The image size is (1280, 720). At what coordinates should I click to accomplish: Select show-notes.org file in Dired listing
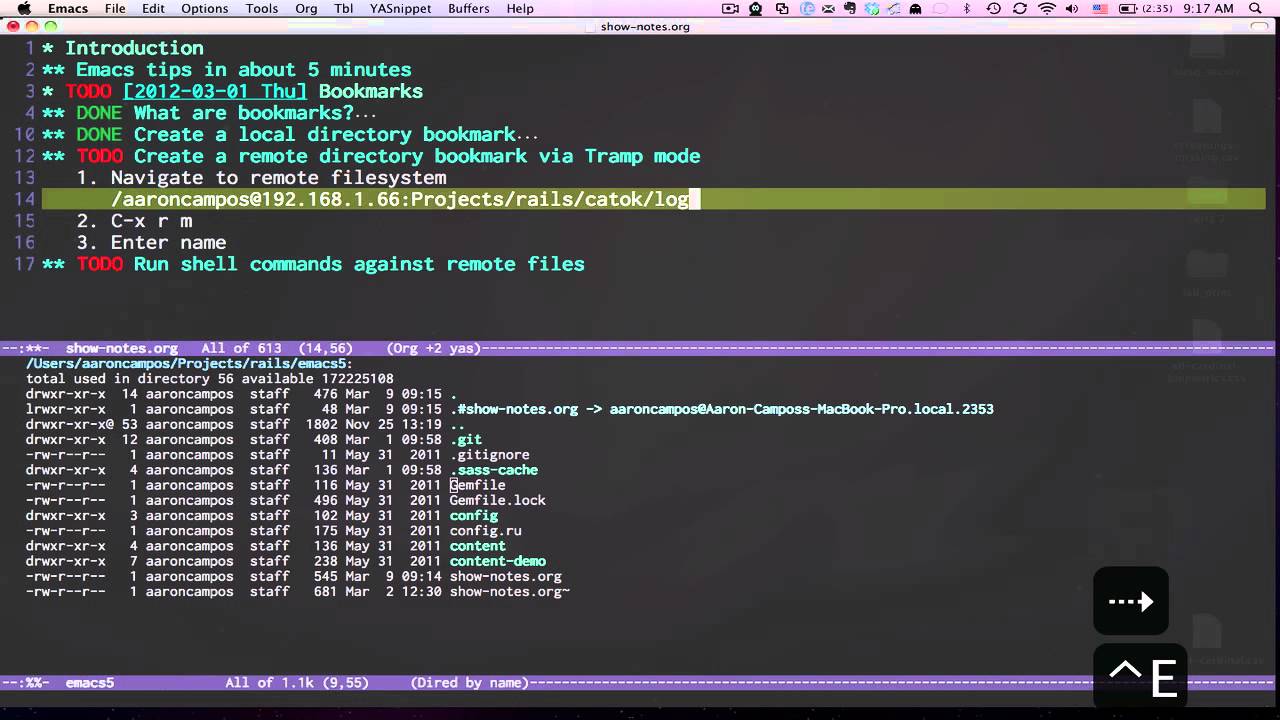(x=506, y=577)
